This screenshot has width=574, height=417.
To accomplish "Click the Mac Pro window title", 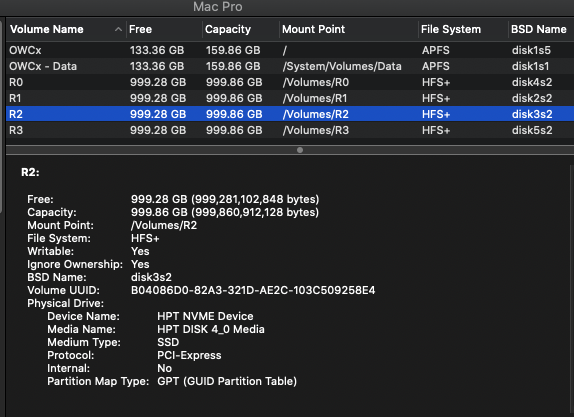I will (218, 7).
